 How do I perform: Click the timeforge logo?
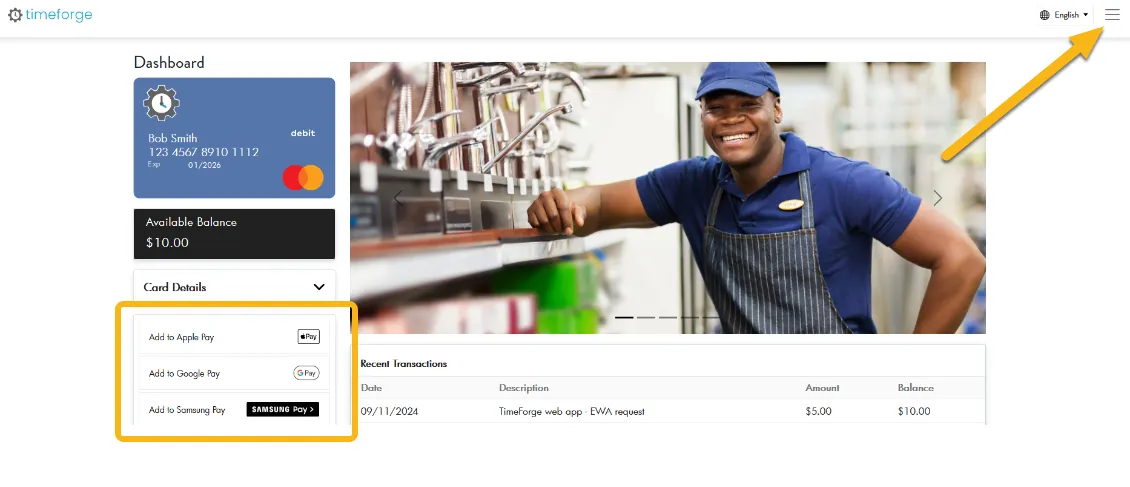click(x=50, y=14)
